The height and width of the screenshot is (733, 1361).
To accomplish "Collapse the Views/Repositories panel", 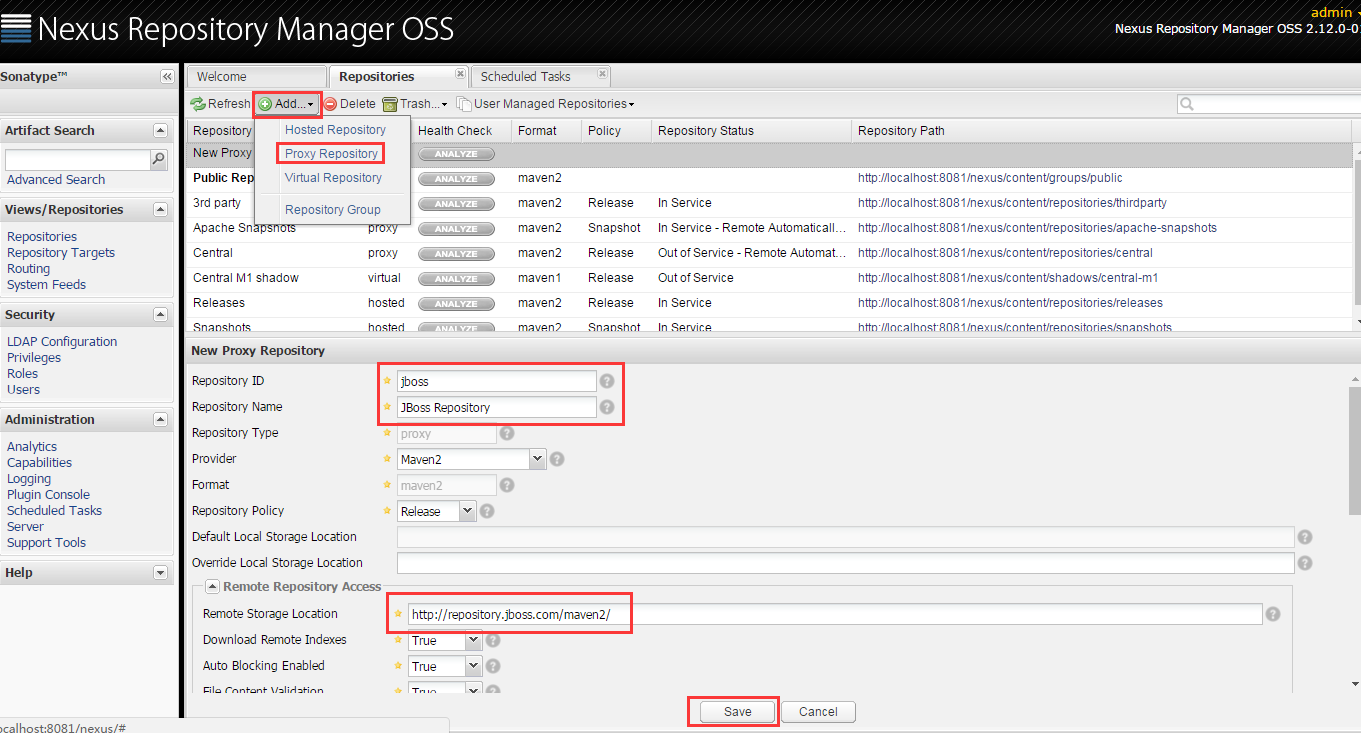I will (160, 210).
